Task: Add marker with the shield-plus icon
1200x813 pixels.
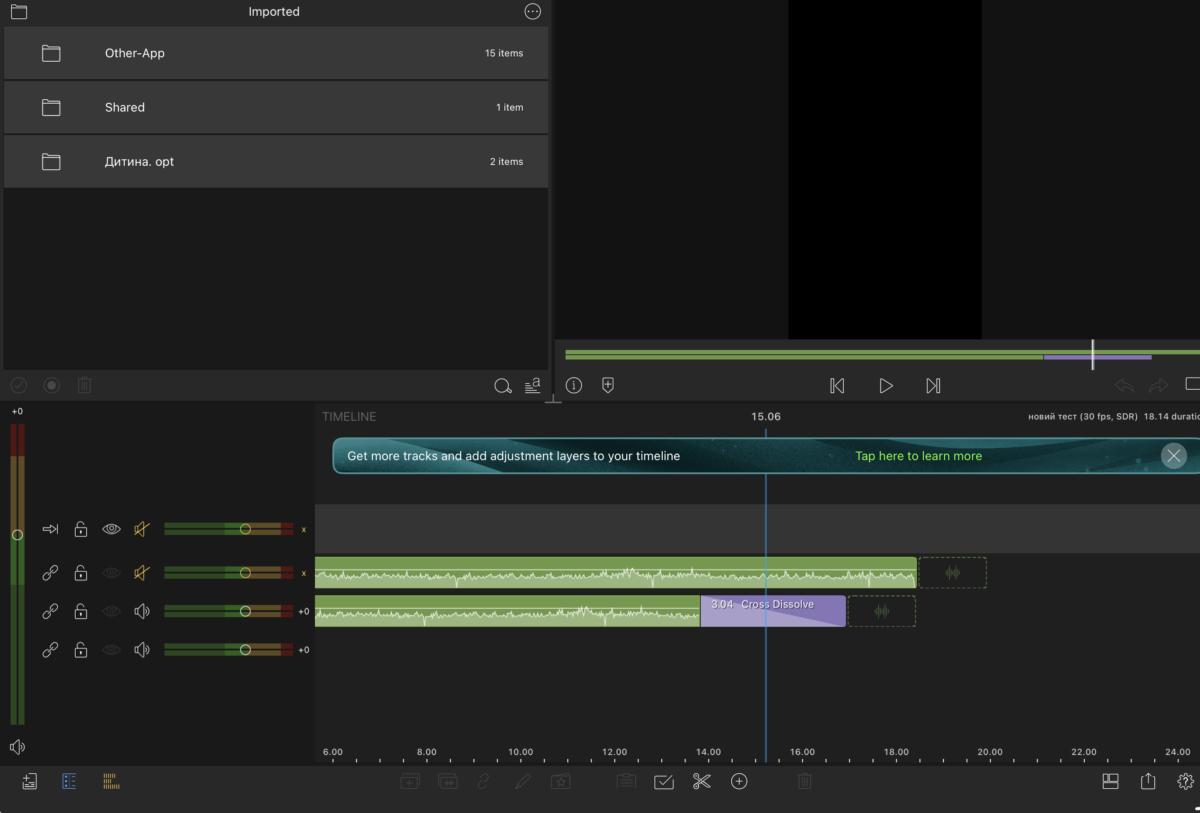Action: coord(607,385)
